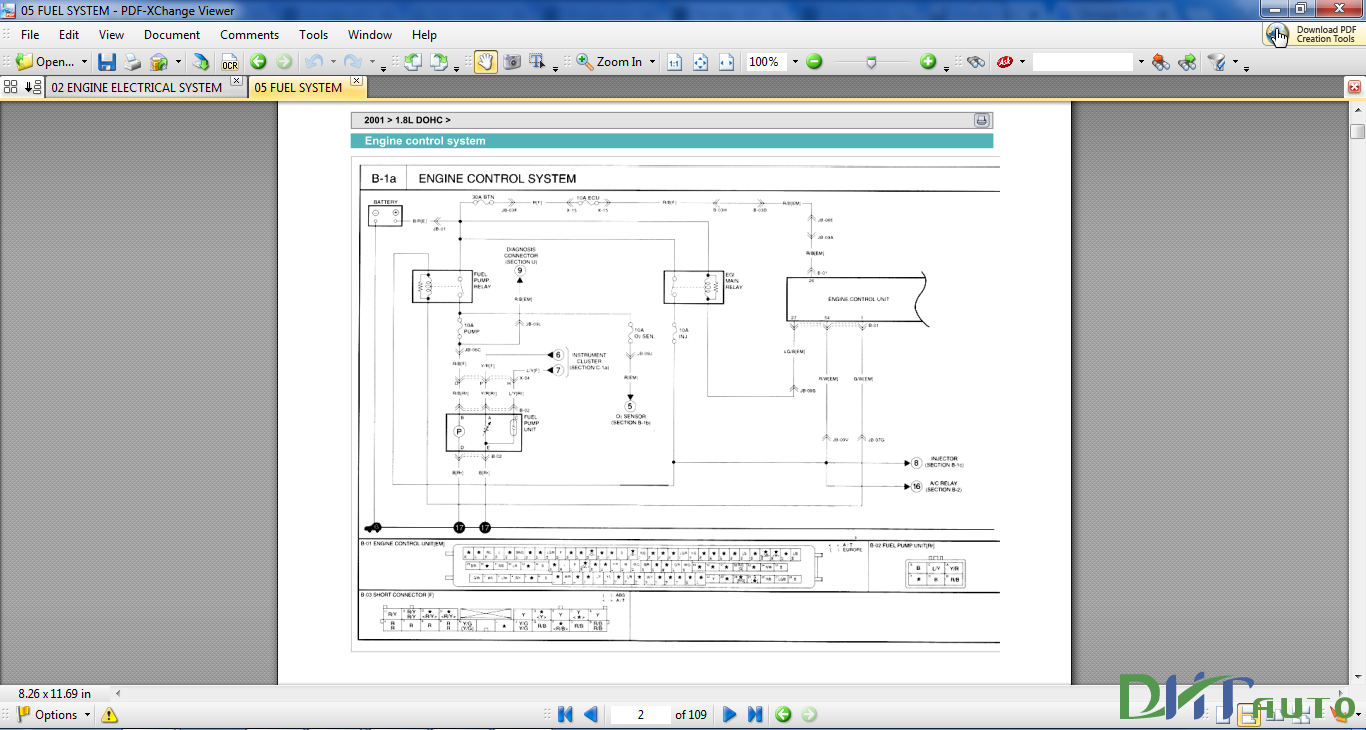Click the page number field

[640, 714]
